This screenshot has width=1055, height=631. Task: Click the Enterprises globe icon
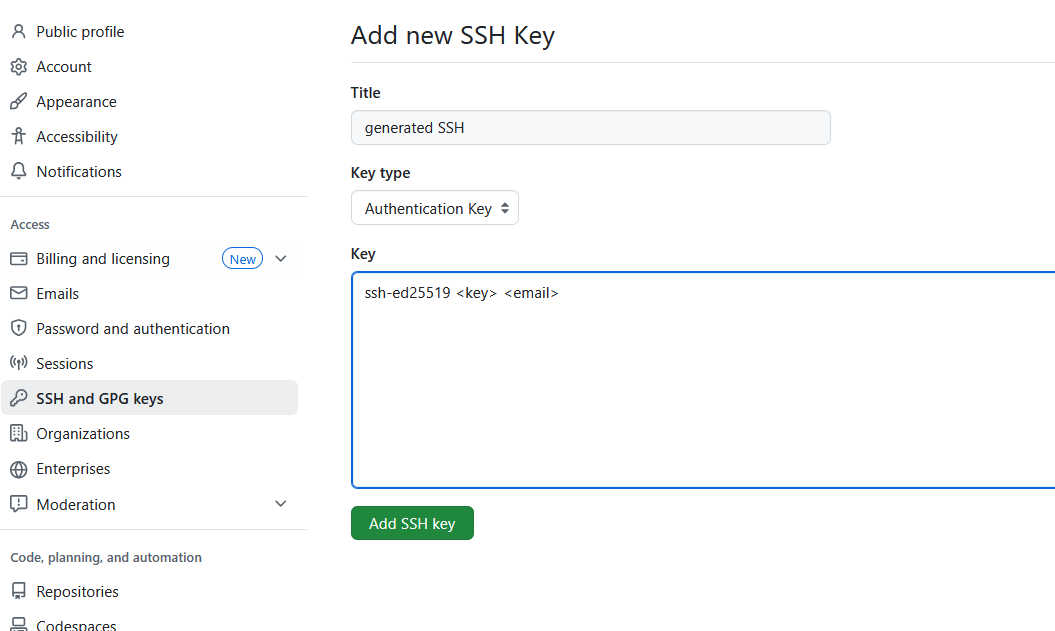pyautogui.click(x=18, y=469)
